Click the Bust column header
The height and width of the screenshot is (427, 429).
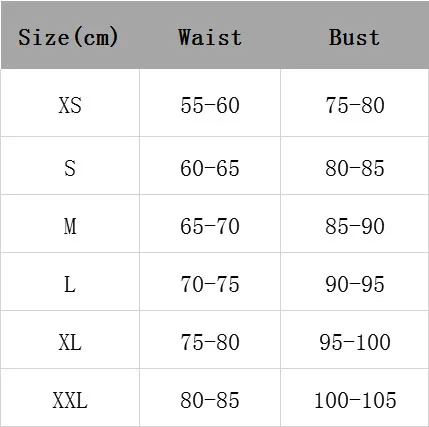(354, 37)
